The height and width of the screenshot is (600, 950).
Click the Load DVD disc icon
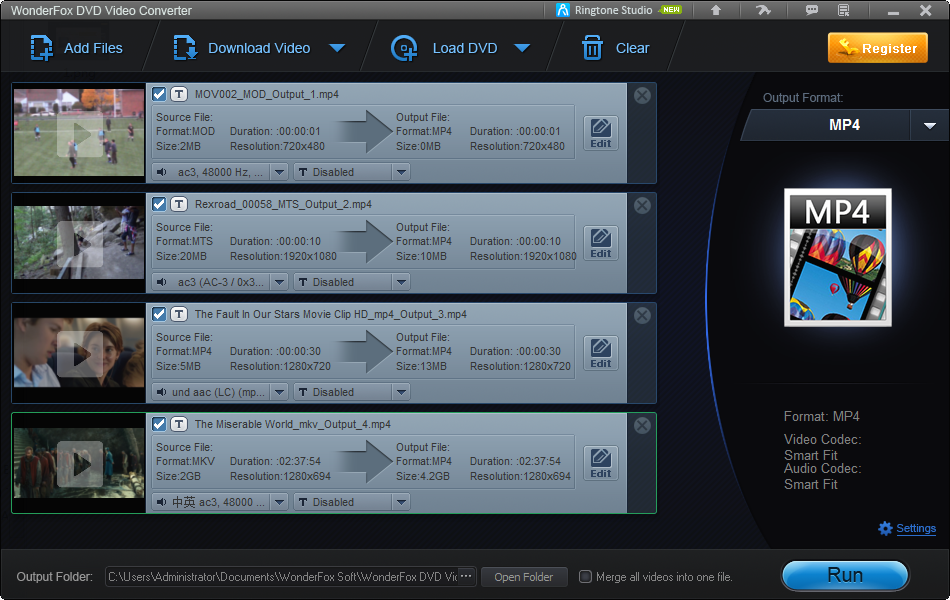404,48
